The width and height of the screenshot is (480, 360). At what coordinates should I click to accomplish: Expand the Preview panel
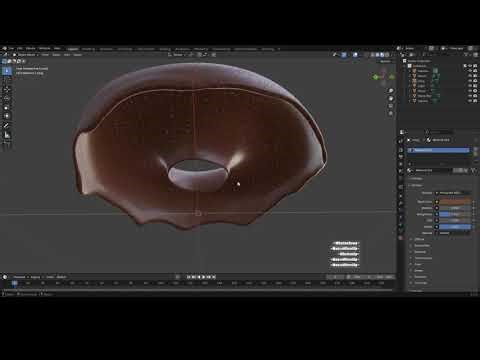(x=416, y=179)
